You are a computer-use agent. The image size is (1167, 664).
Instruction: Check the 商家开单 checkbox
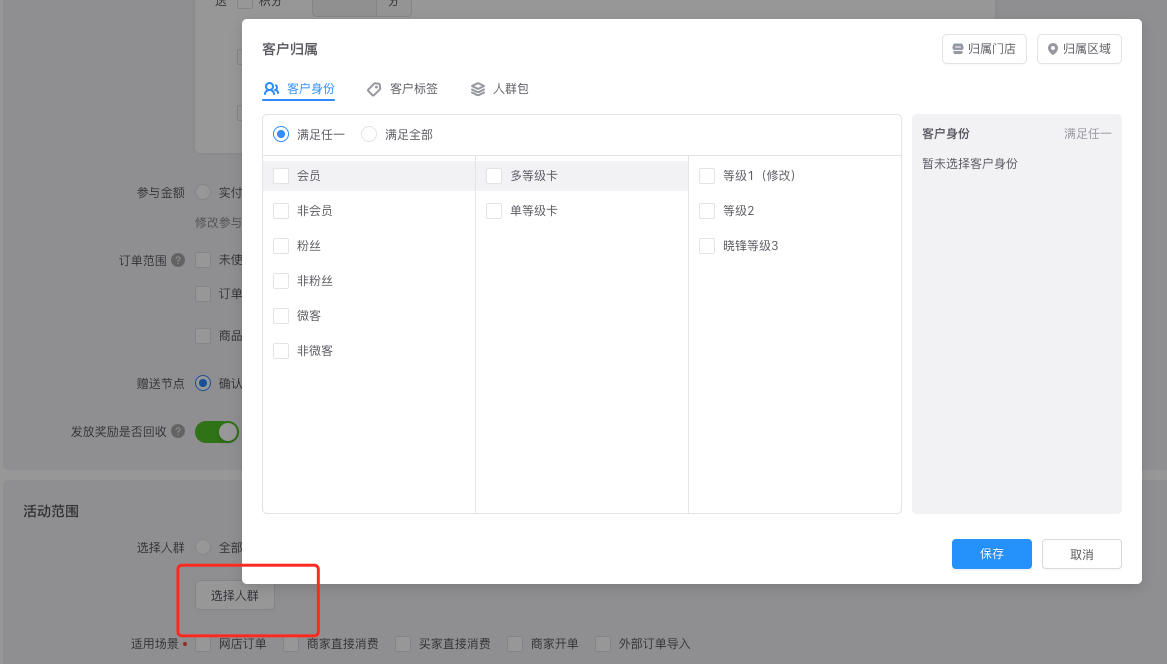514,644
